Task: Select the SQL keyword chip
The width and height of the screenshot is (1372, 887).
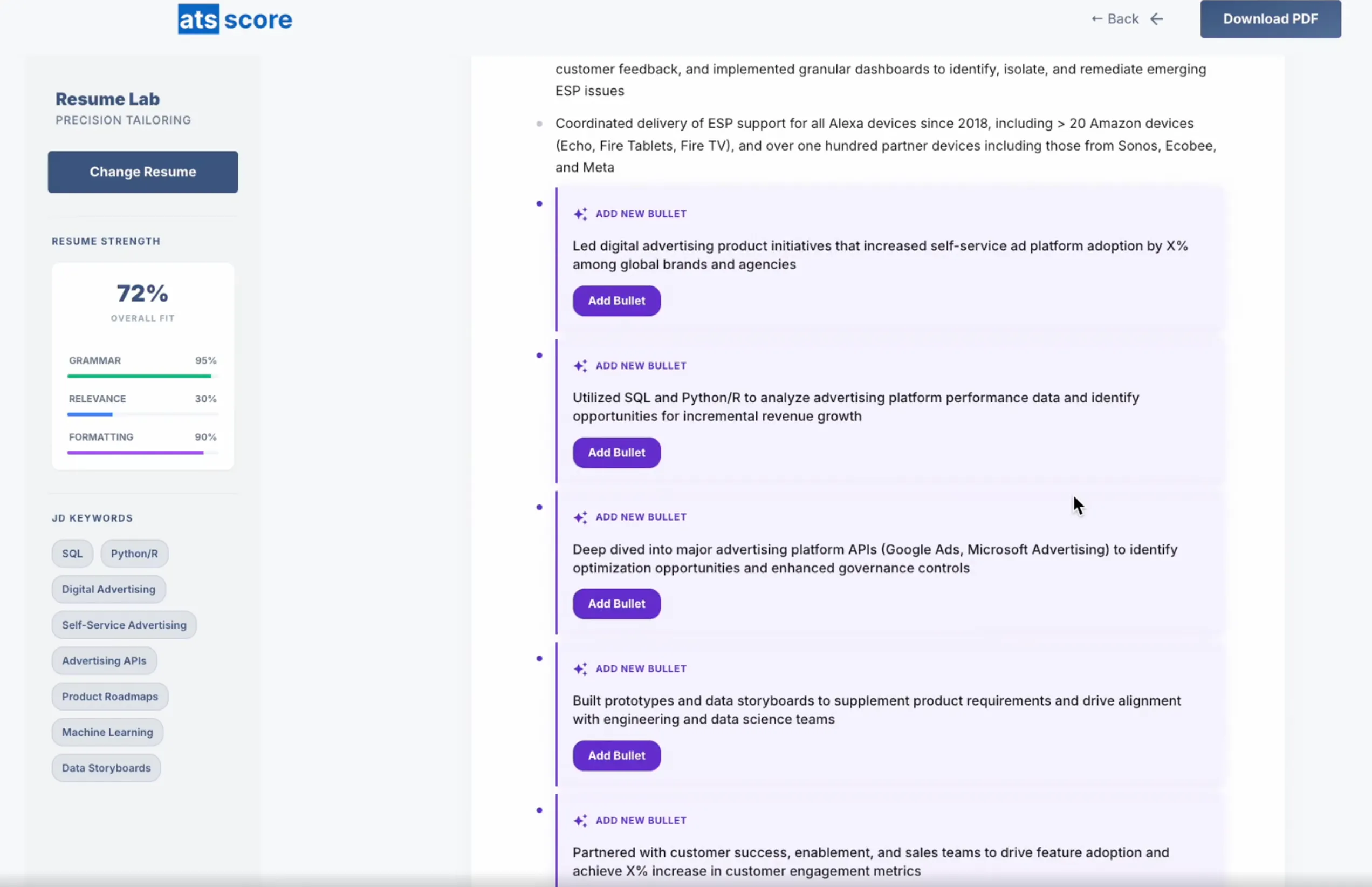Action: pos(72,554)
